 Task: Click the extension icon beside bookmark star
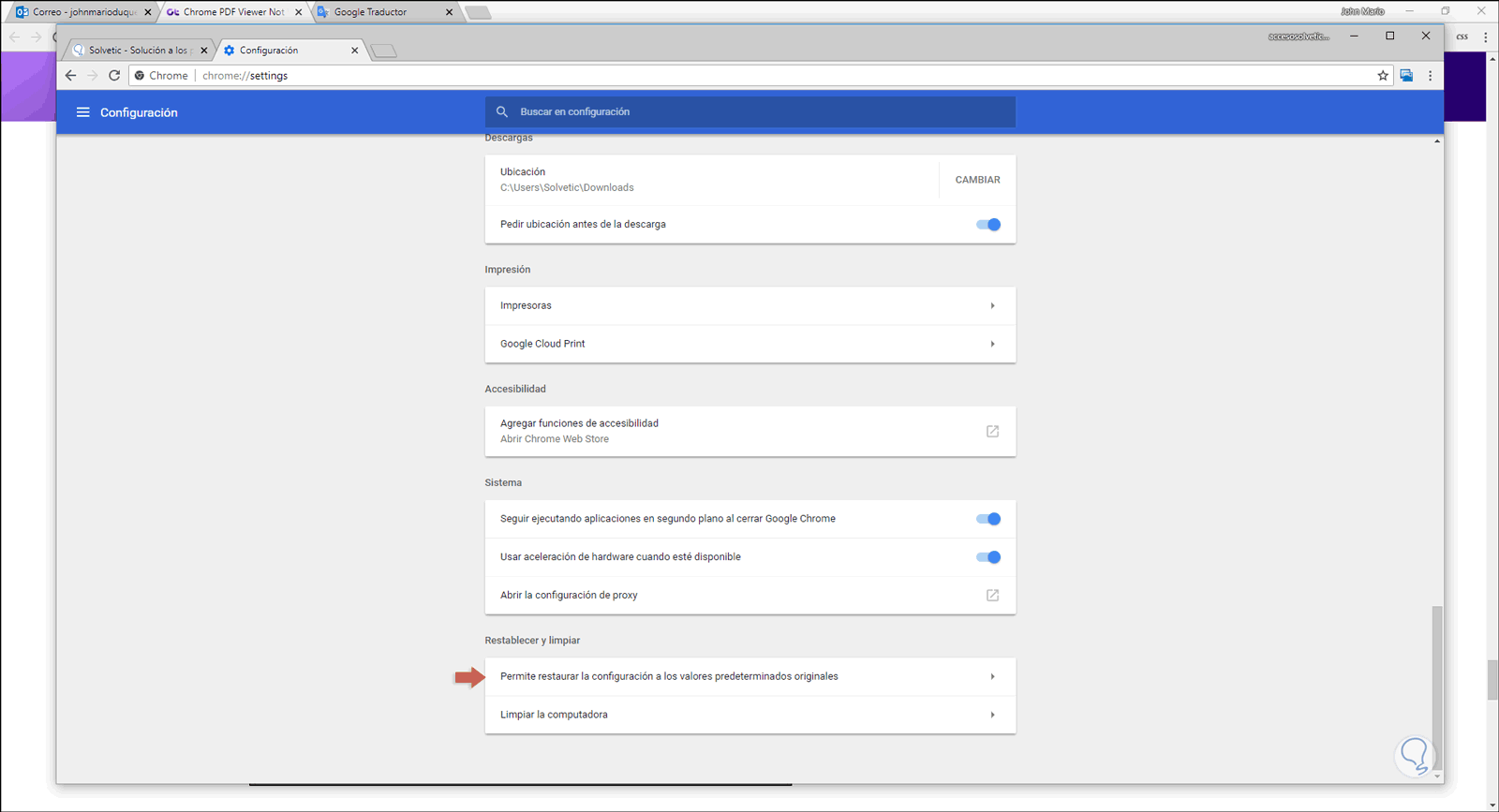pos(1406,76)
